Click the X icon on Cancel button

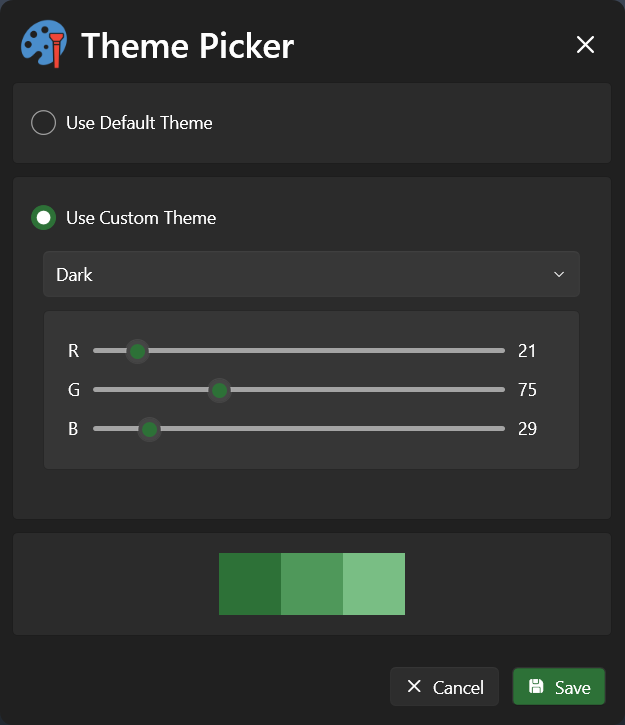[414, 687]
